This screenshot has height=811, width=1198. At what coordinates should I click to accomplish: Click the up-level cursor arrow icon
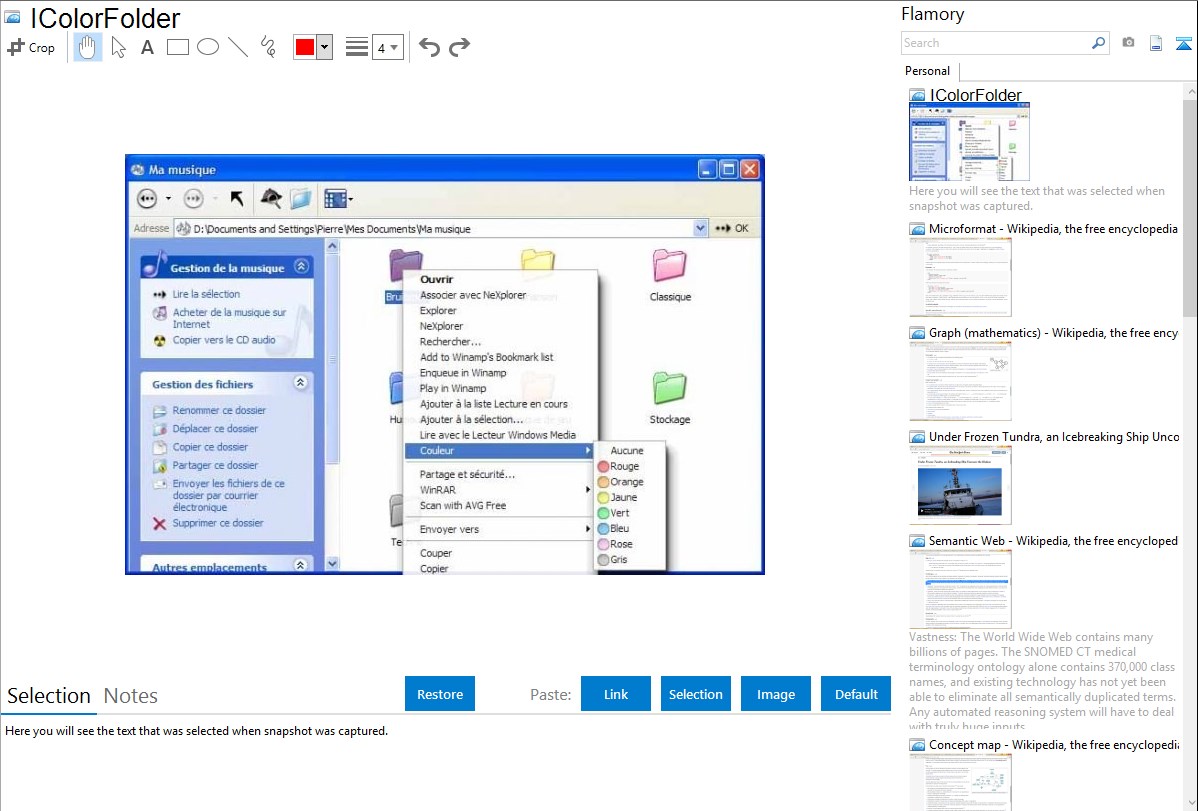pos(237,199)
